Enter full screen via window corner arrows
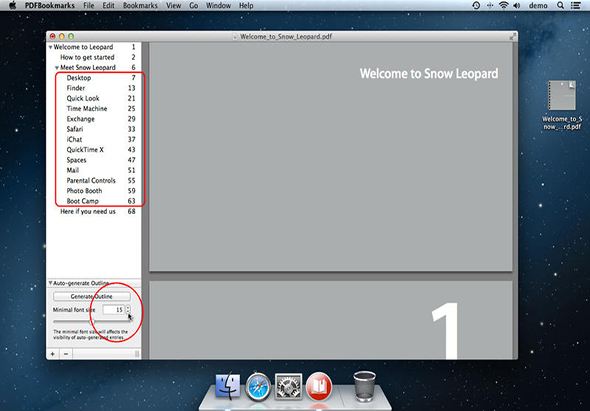The height and width of the screenshot is (411, 590). coord(512,37)
